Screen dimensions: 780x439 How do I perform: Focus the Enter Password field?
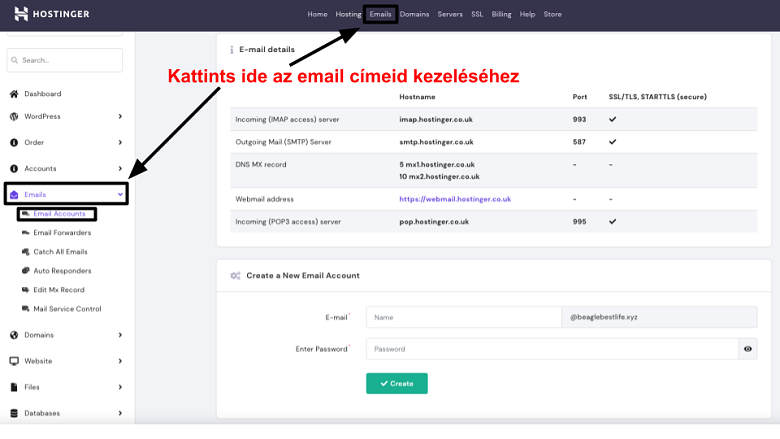pyautogui.click(x=552, y=349)
